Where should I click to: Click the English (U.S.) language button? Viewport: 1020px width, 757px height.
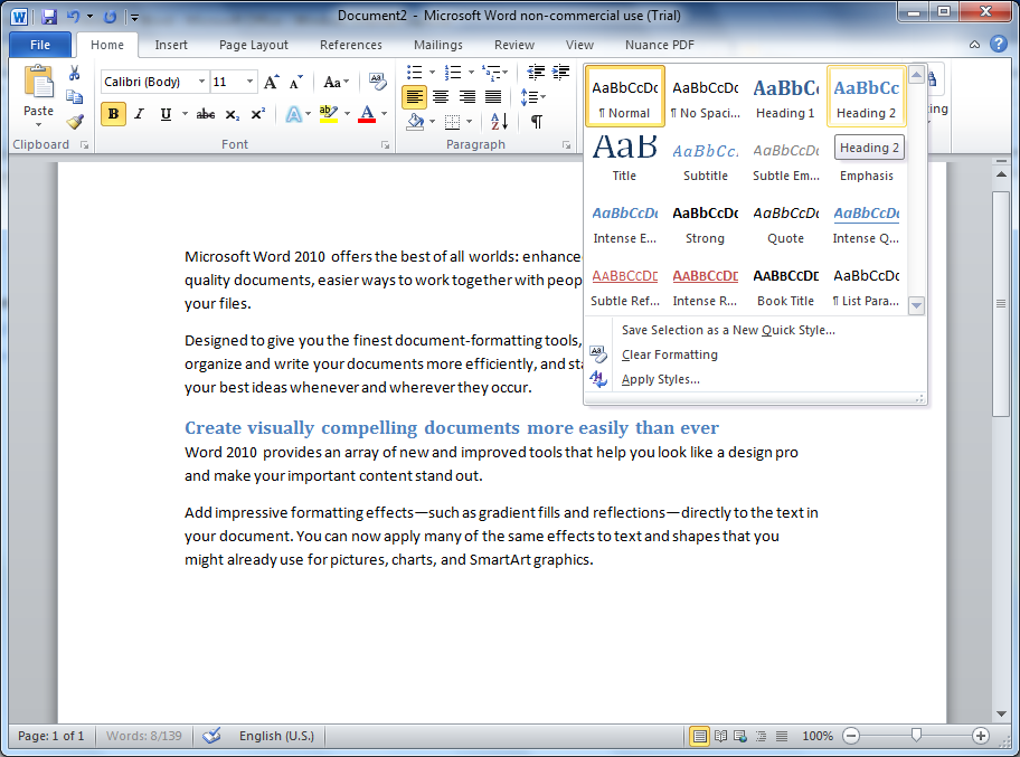(276, 736)
